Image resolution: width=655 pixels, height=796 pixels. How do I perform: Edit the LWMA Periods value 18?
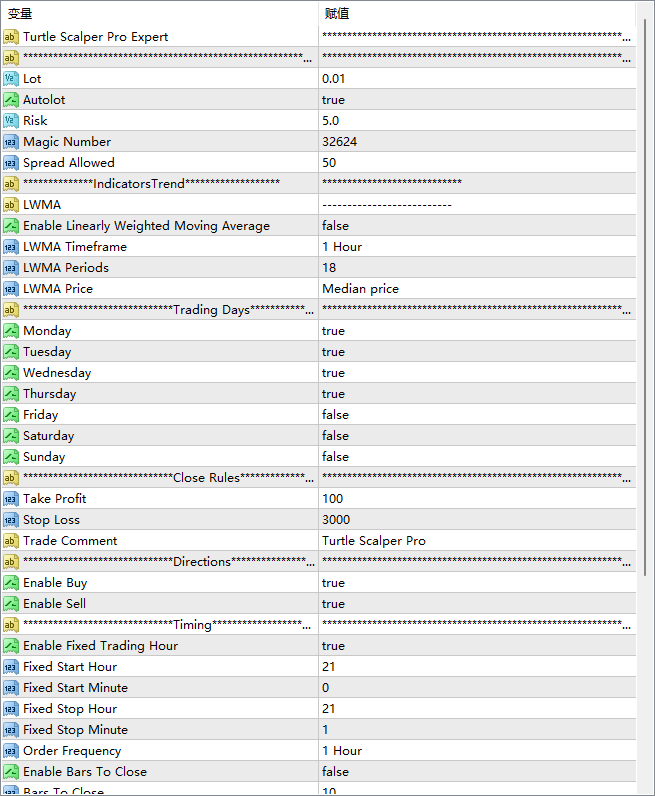[477, 268]
